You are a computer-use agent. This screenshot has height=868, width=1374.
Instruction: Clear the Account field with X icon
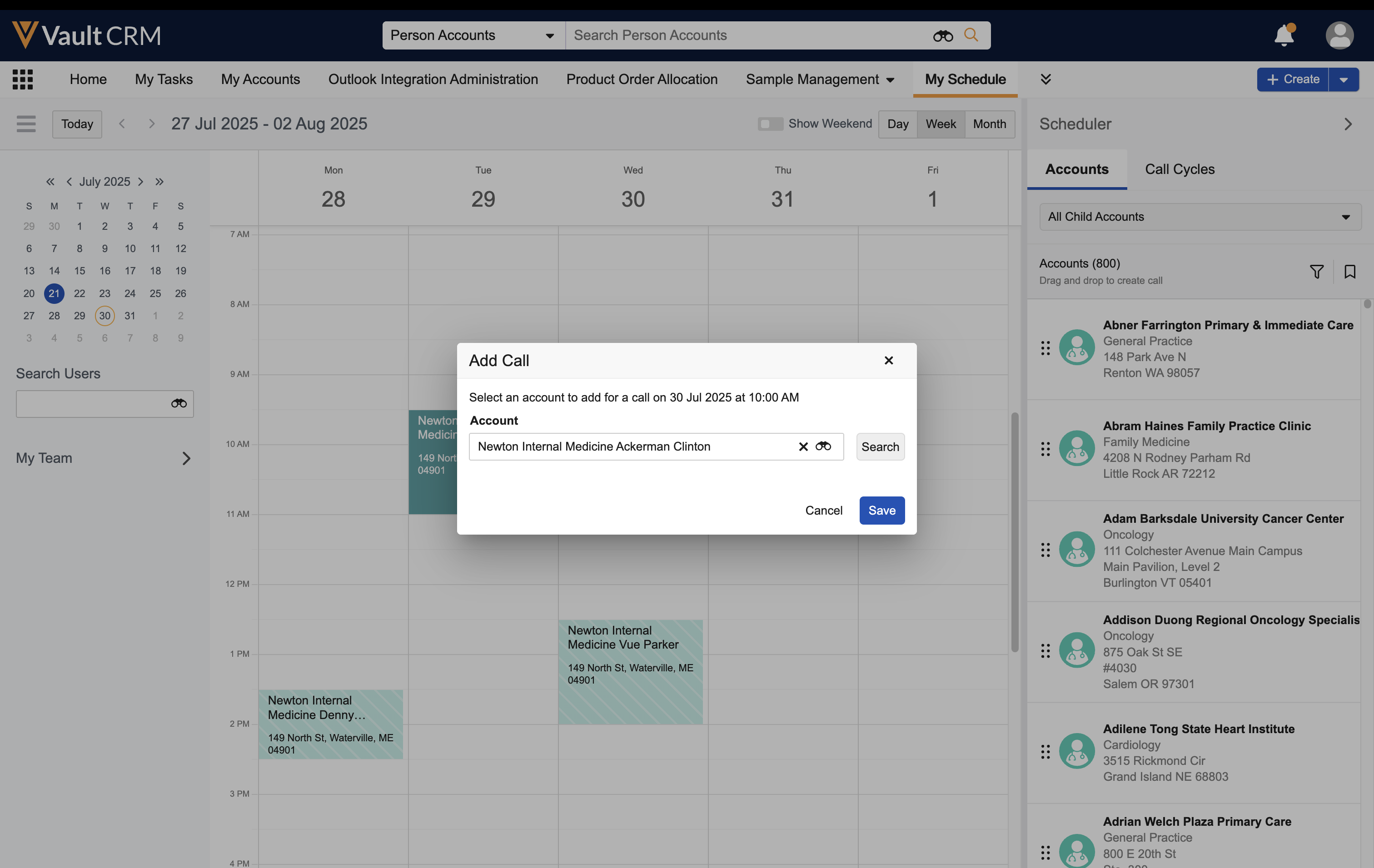coord(803,446)
